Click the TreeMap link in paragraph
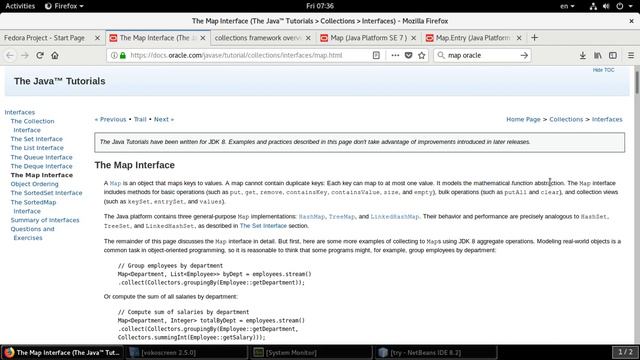 point(342,217)
